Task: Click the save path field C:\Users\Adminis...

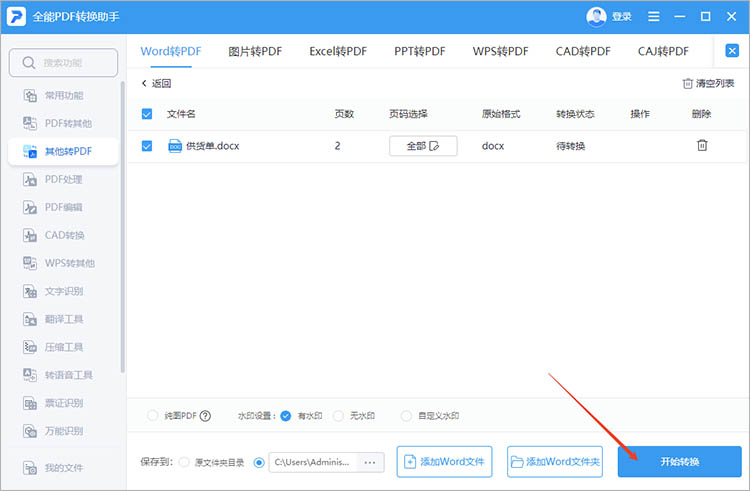Action: pos(313,462)
